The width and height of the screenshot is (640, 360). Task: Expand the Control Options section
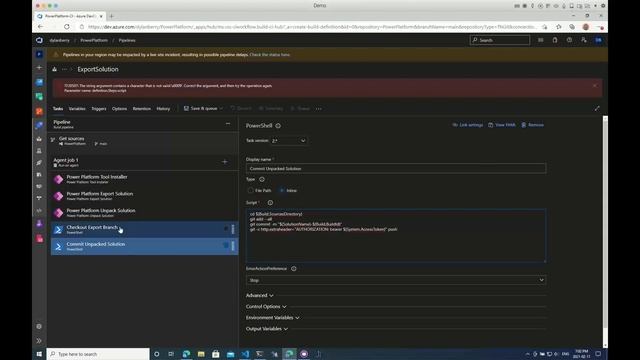266,307
